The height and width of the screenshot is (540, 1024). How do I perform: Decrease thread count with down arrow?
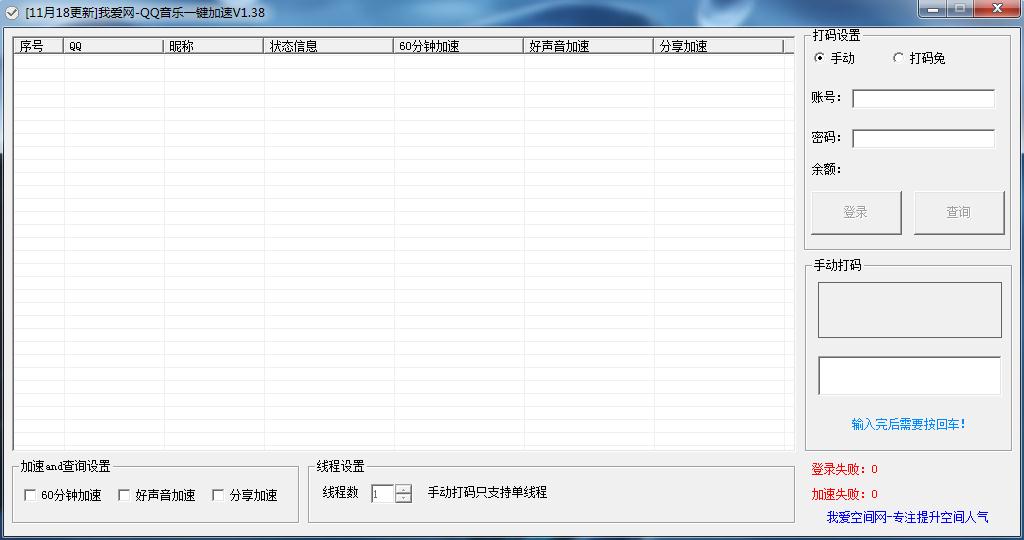[404, 498]
